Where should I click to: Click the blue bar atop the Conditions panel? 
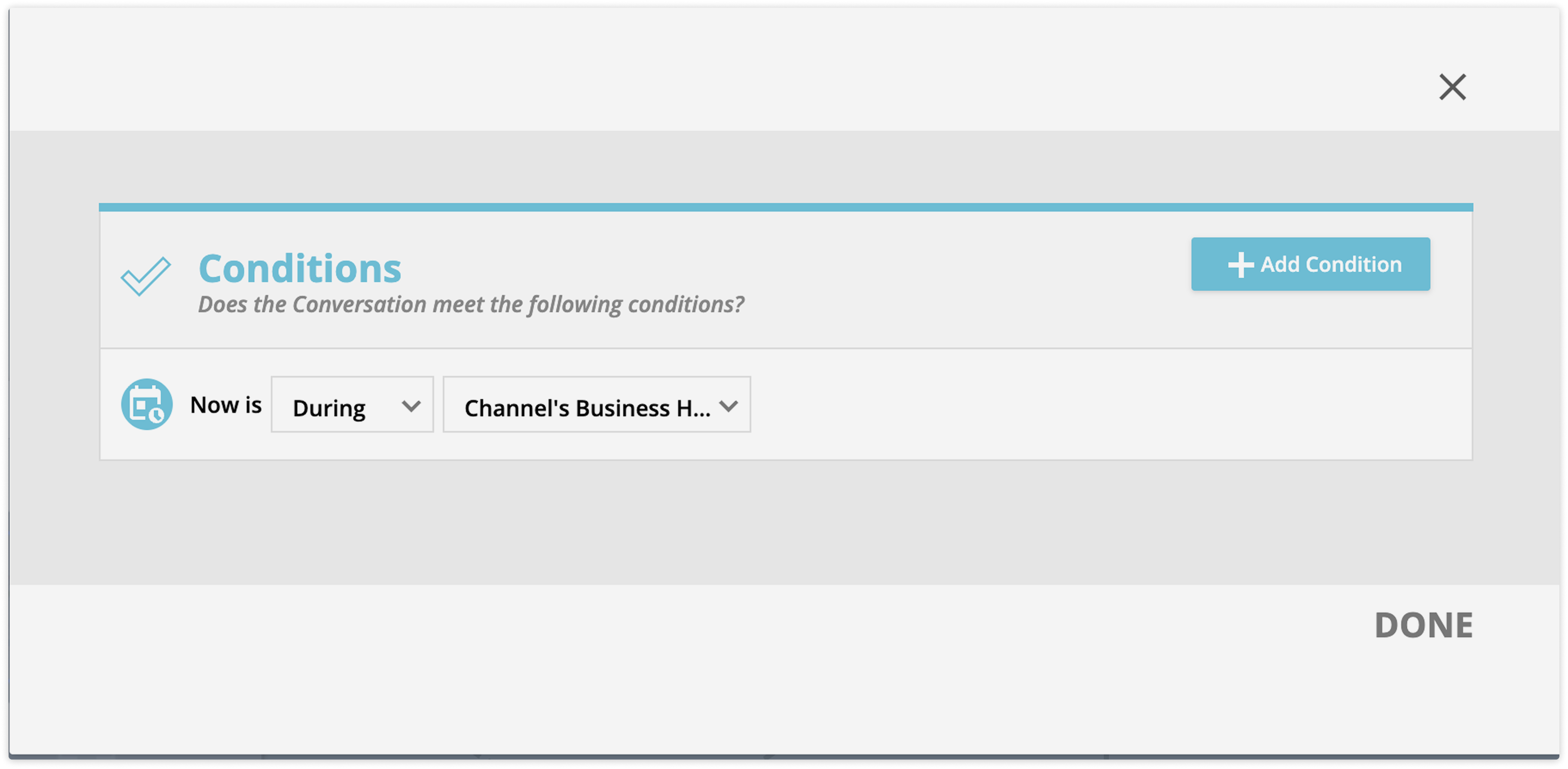point(786,208)
